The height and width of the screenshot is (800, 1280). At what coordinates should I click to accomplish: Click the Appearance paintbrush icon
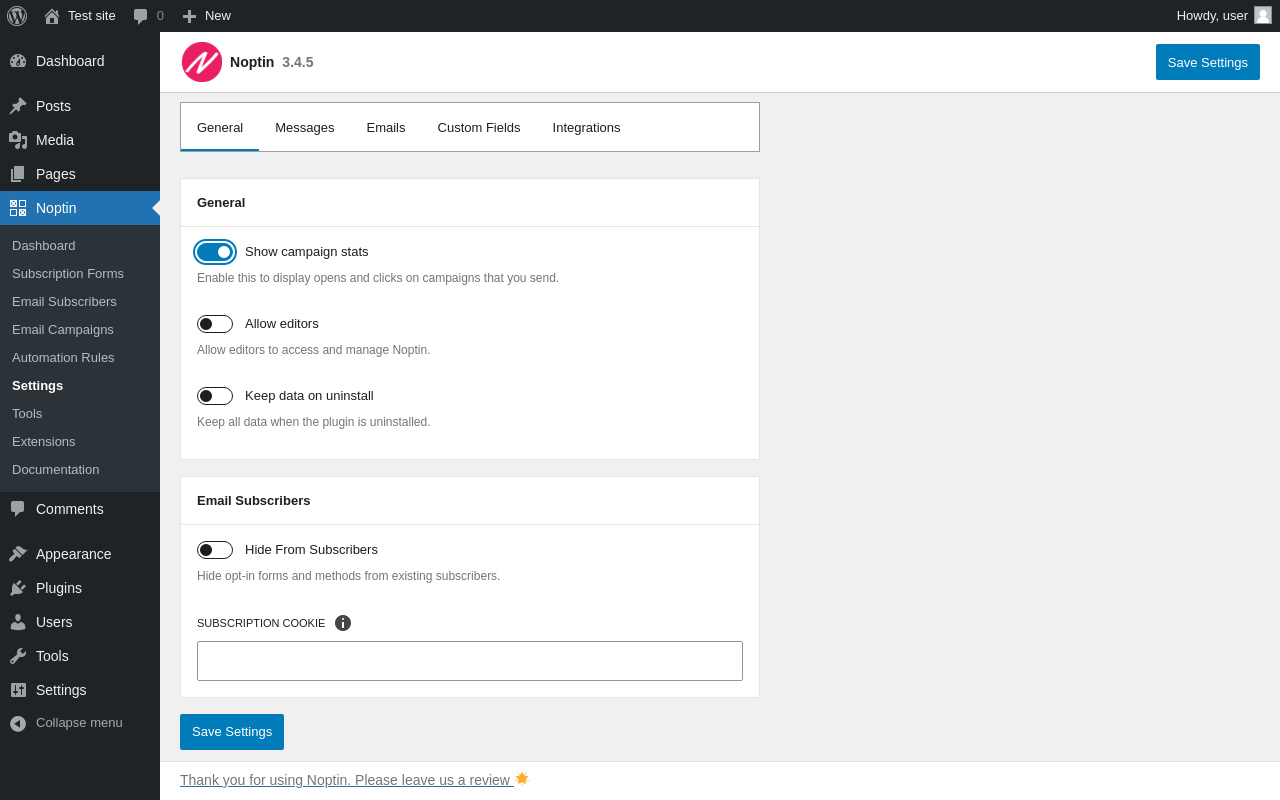[18, 554]
